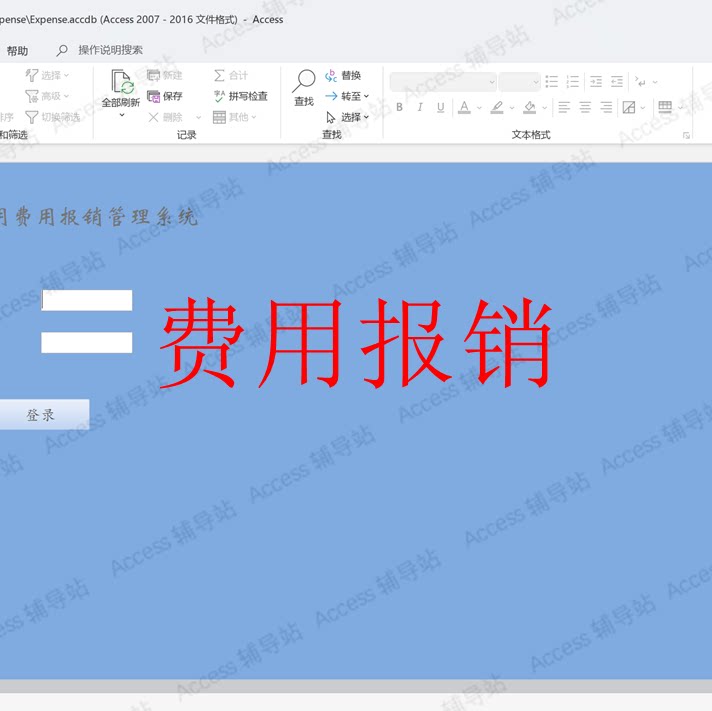Image resolution: width=712 pixels, height=711 pixels.
Task: Expand the 删除 dropdown arrow
Action: coord(198,118)
